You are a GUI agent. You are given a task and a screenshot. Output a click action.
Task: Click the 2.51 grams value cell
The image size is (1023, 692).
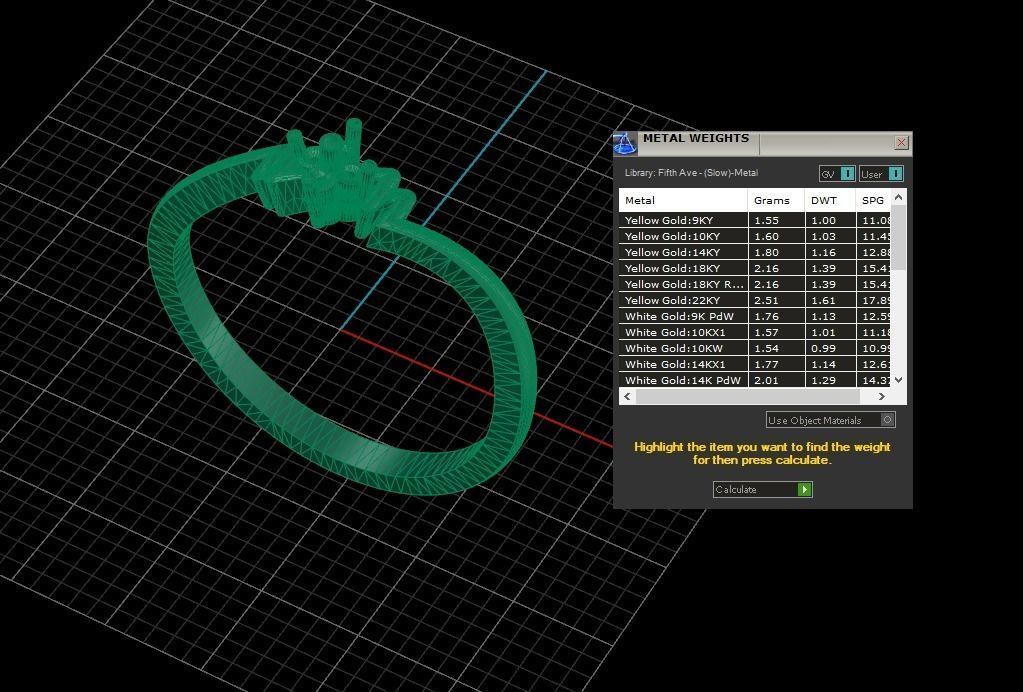point(776,300)
